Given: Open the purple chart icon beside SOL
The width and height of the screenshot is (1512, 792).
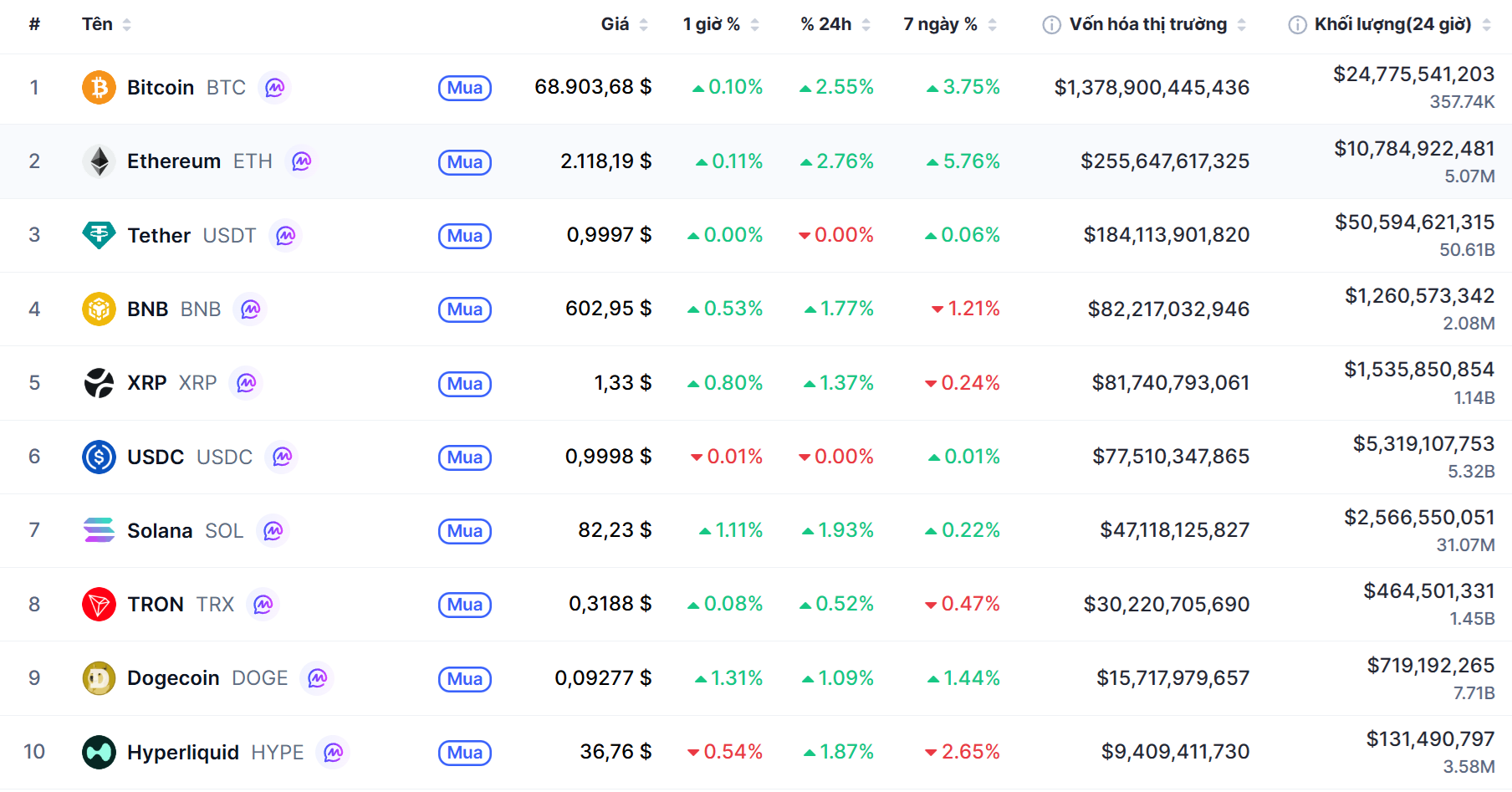Looking at the screenshot, I should [x=273, y=530].
